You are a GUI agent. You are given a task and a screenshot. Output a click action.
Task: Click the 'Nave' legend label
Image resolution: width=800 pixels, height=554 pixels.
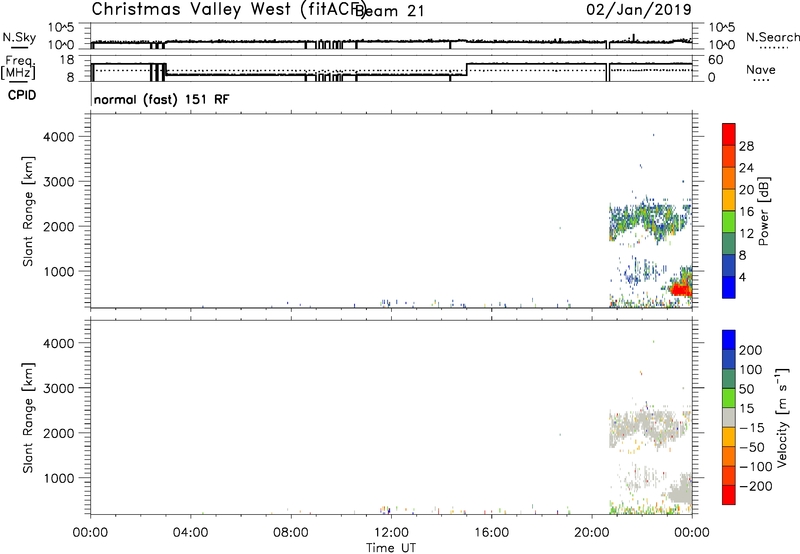760,70
